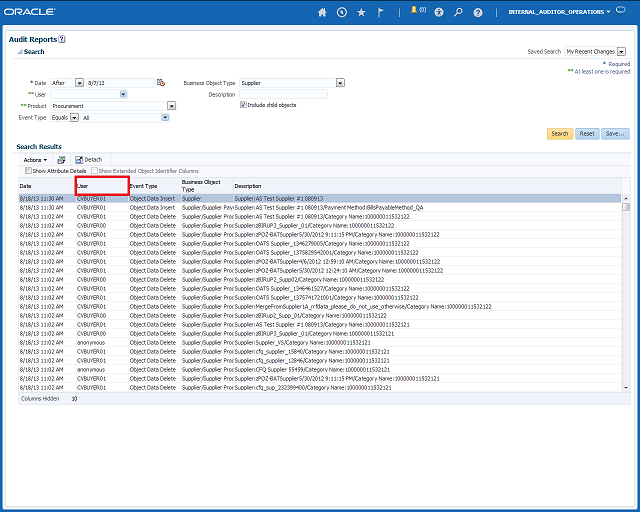Select the row for cfq_sup_232399400
Screen dimensions: 640x512
pos(320,387)
